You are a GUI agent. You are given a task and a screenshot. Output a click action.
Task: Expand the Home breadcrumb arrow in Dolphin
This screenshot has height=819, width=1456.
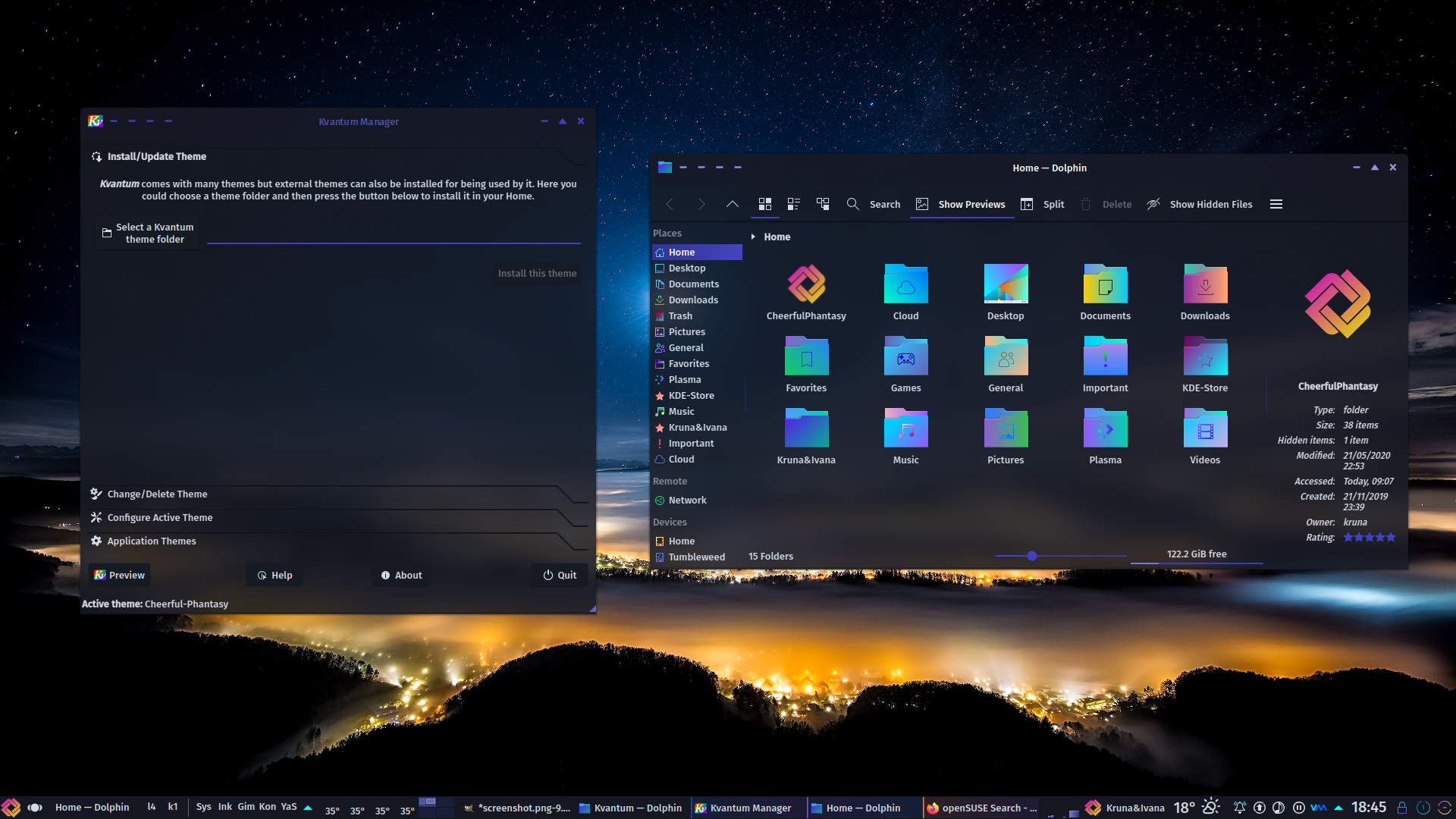tap(752, 237)
